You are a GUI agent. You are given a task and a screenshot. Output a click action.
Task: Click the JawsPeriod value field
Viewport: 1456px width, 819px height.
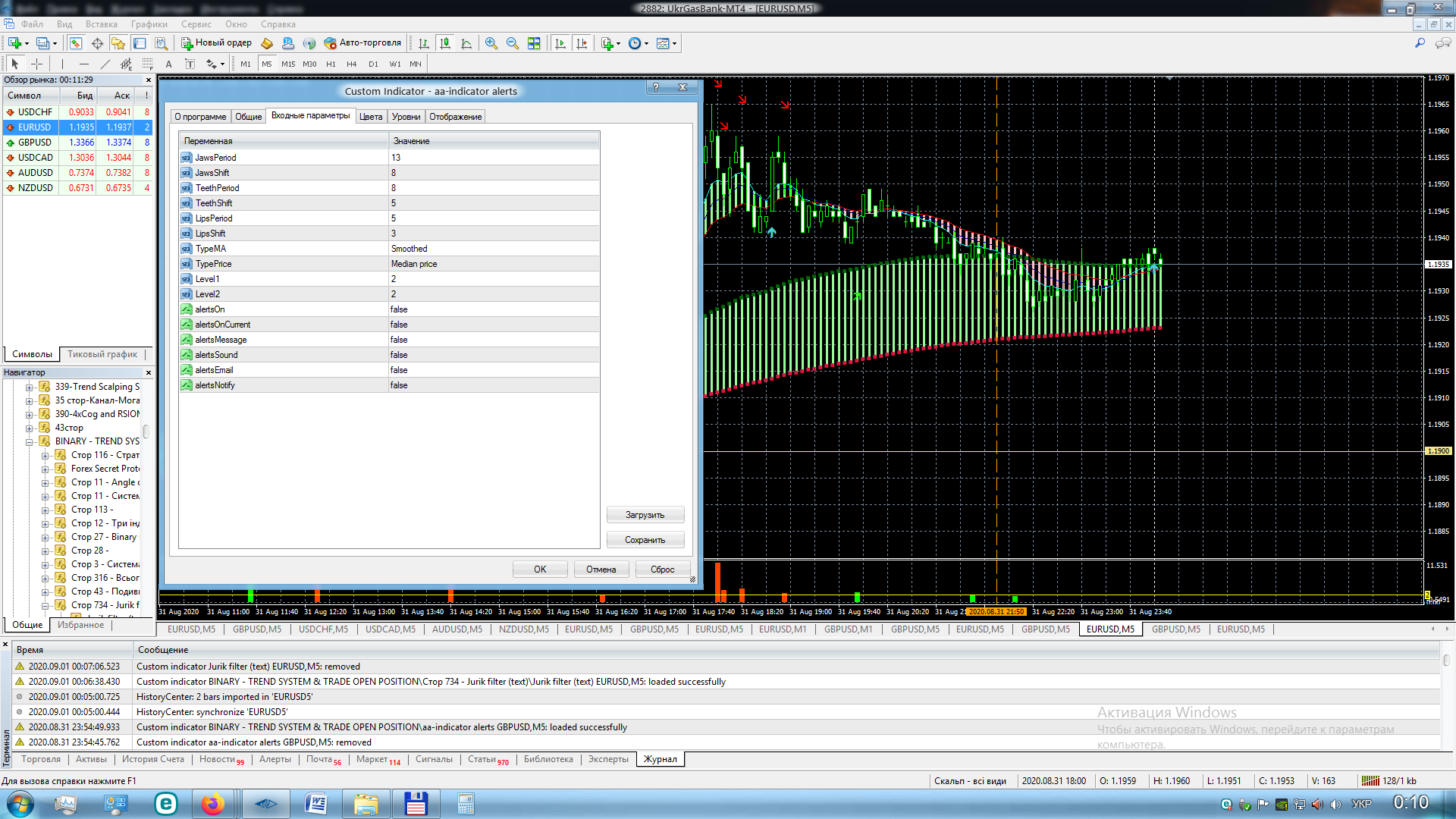[493, 158]
